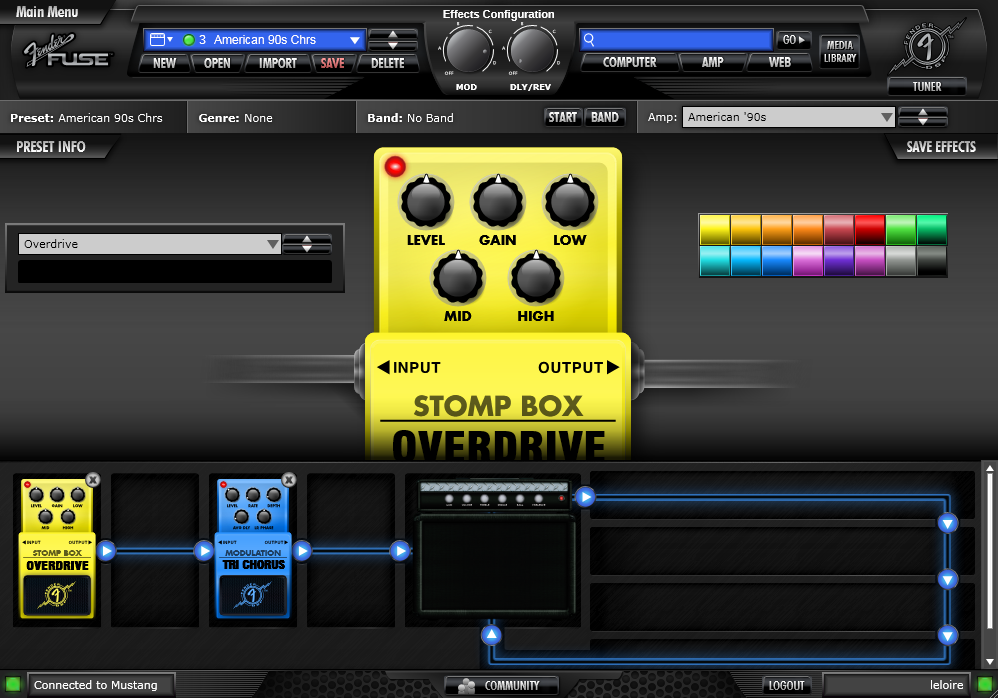Click the signal chain scrollbar up arrow
Screen dimensions: 998x698
990,469
